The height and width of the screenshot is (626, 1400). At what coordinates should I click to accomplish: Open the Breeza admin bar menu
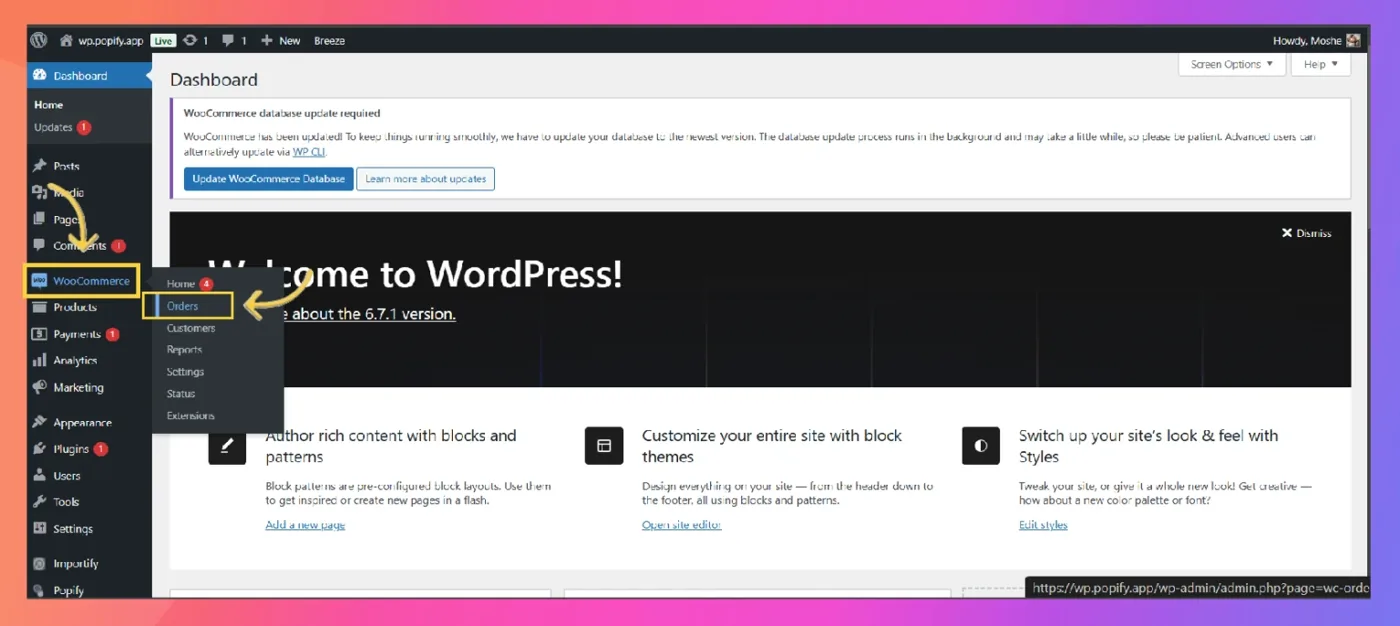329,41
